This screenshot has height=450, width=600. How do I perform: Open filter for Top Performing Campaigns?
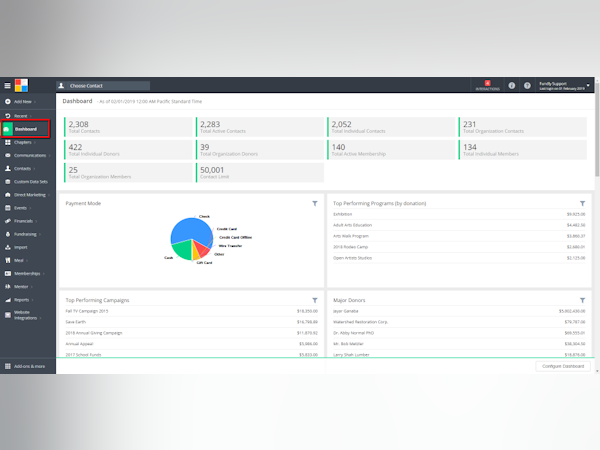click(x=315, y=300)
